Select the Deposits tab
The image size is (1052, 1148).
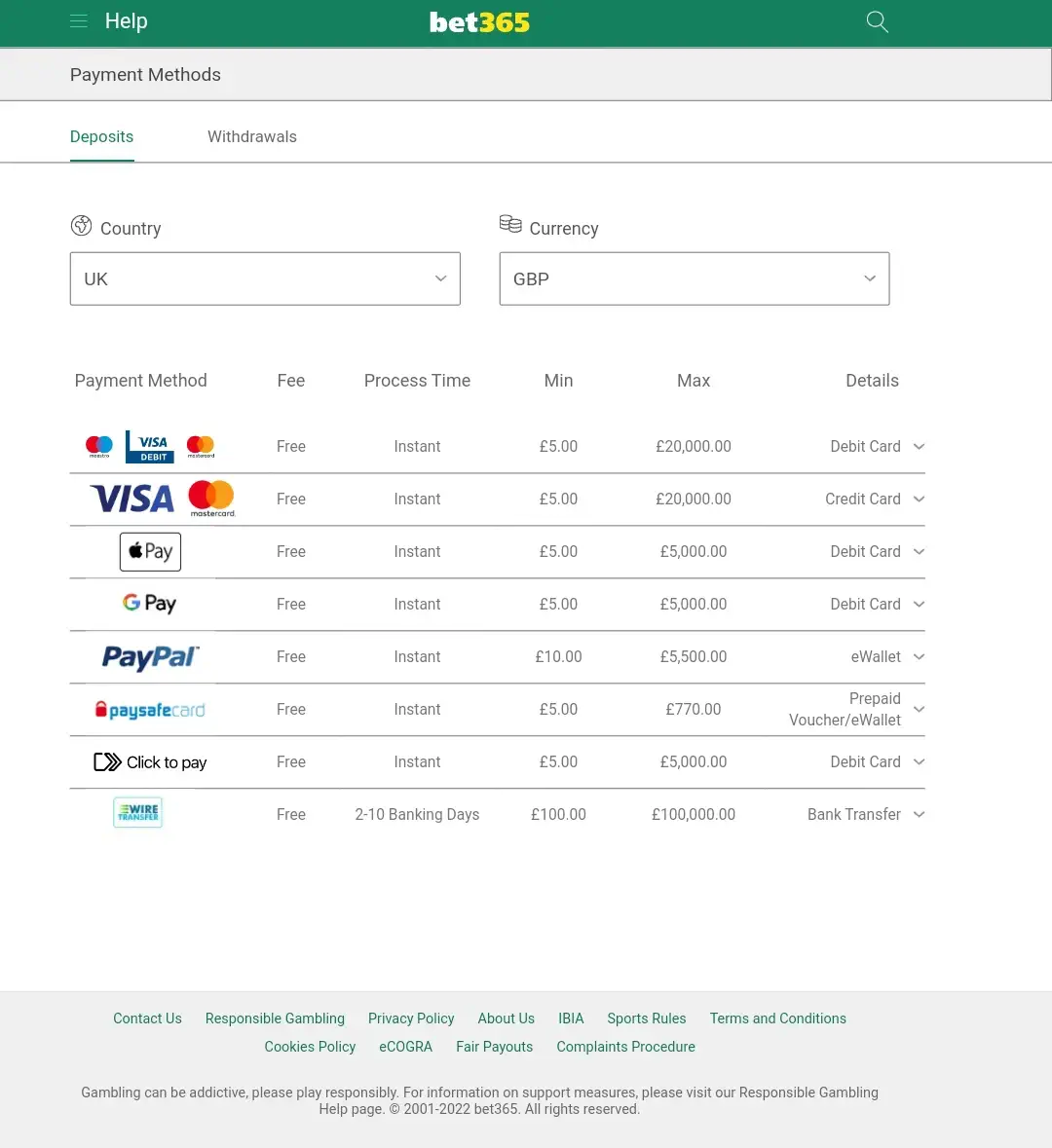(x=101, y=136)
